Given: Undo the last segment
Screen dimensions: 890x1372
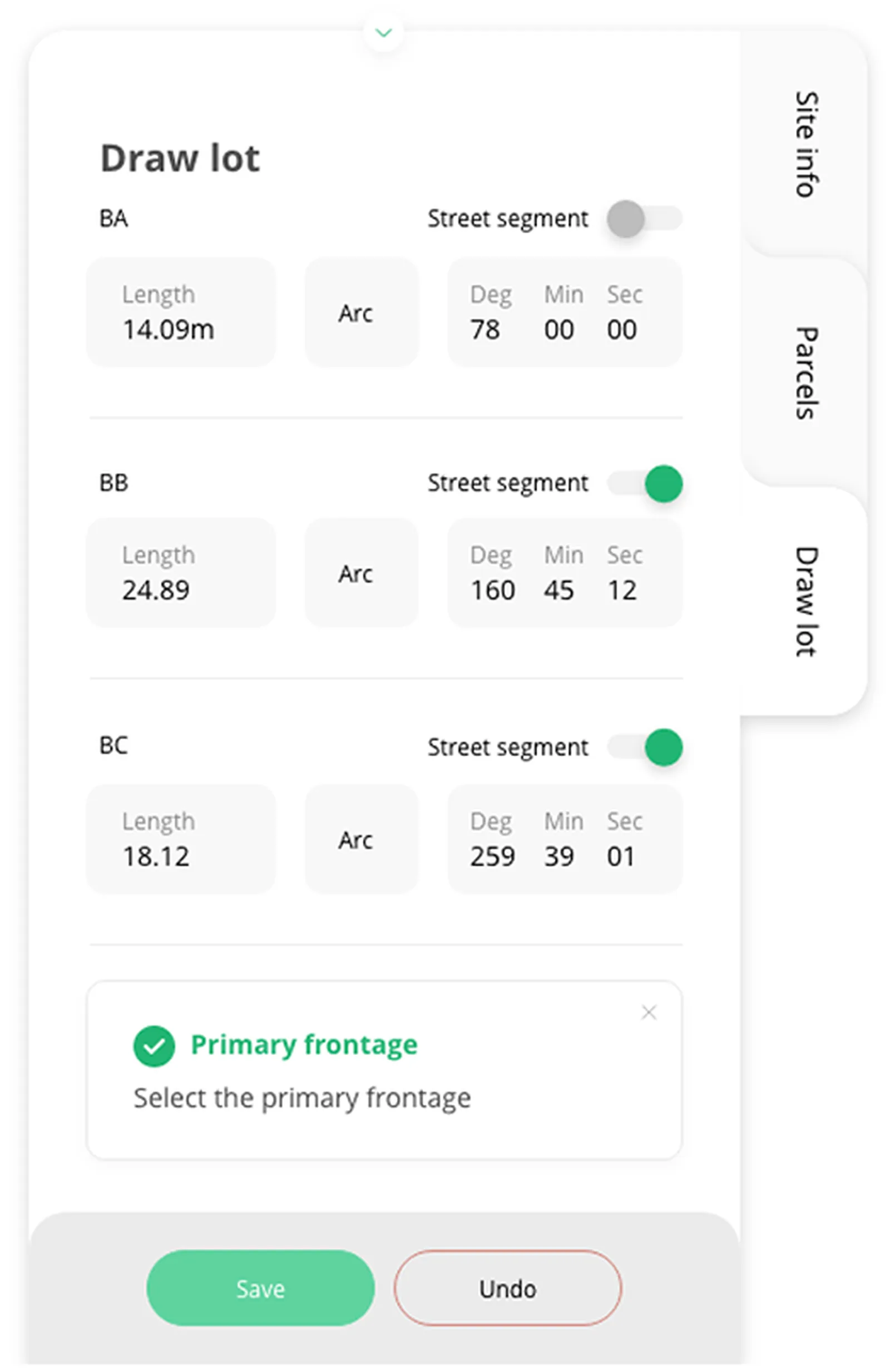Looking at the screenshot, I should pyautogui.click(x=507, y=1289).
